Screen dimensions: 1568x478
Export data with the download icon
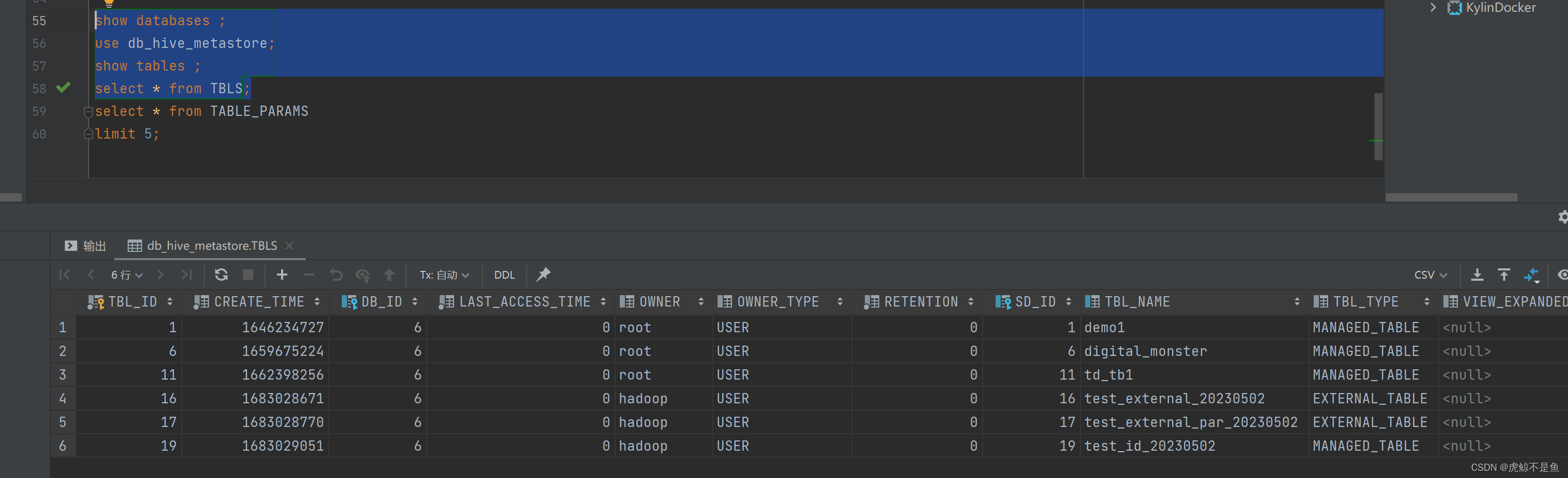(1477, 275)
